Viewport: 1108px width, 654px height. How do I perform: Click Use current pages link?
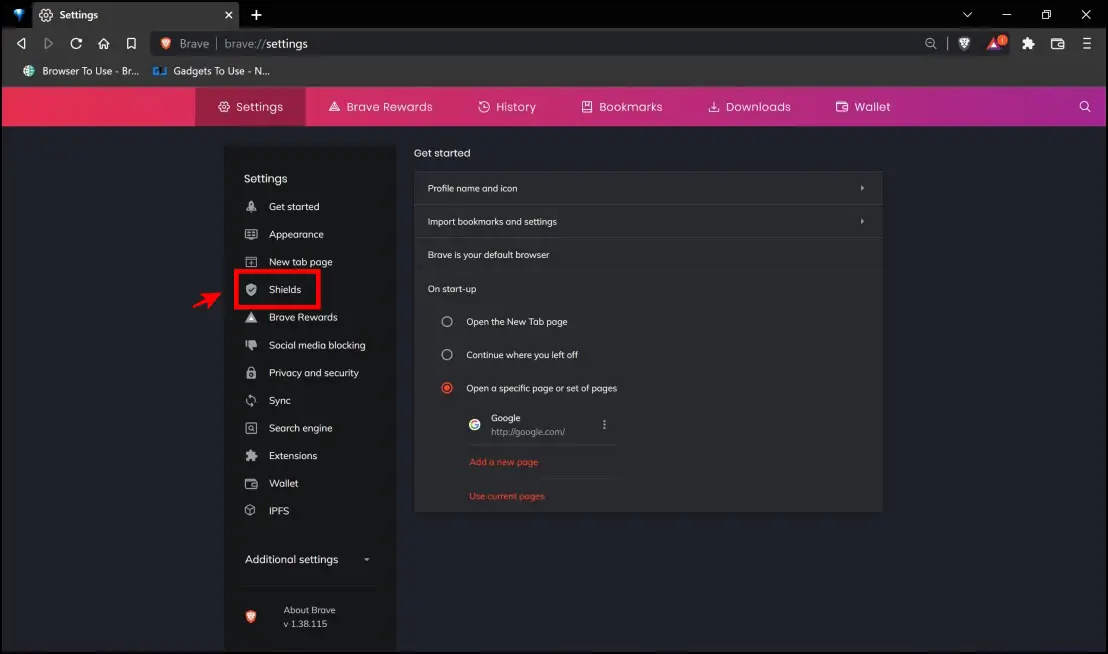click(507, 496)
